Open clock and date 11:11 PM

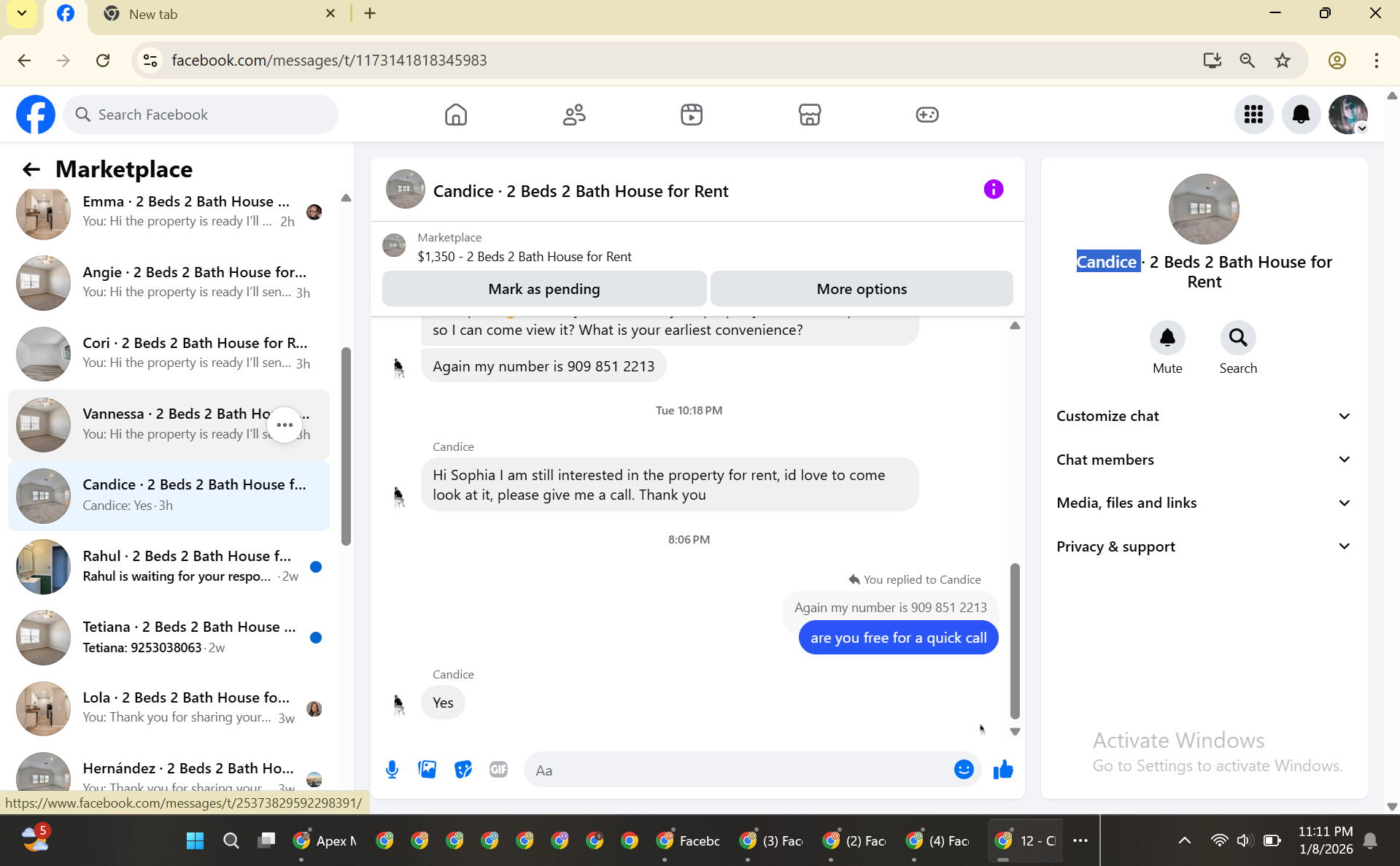pos(1326,840)
